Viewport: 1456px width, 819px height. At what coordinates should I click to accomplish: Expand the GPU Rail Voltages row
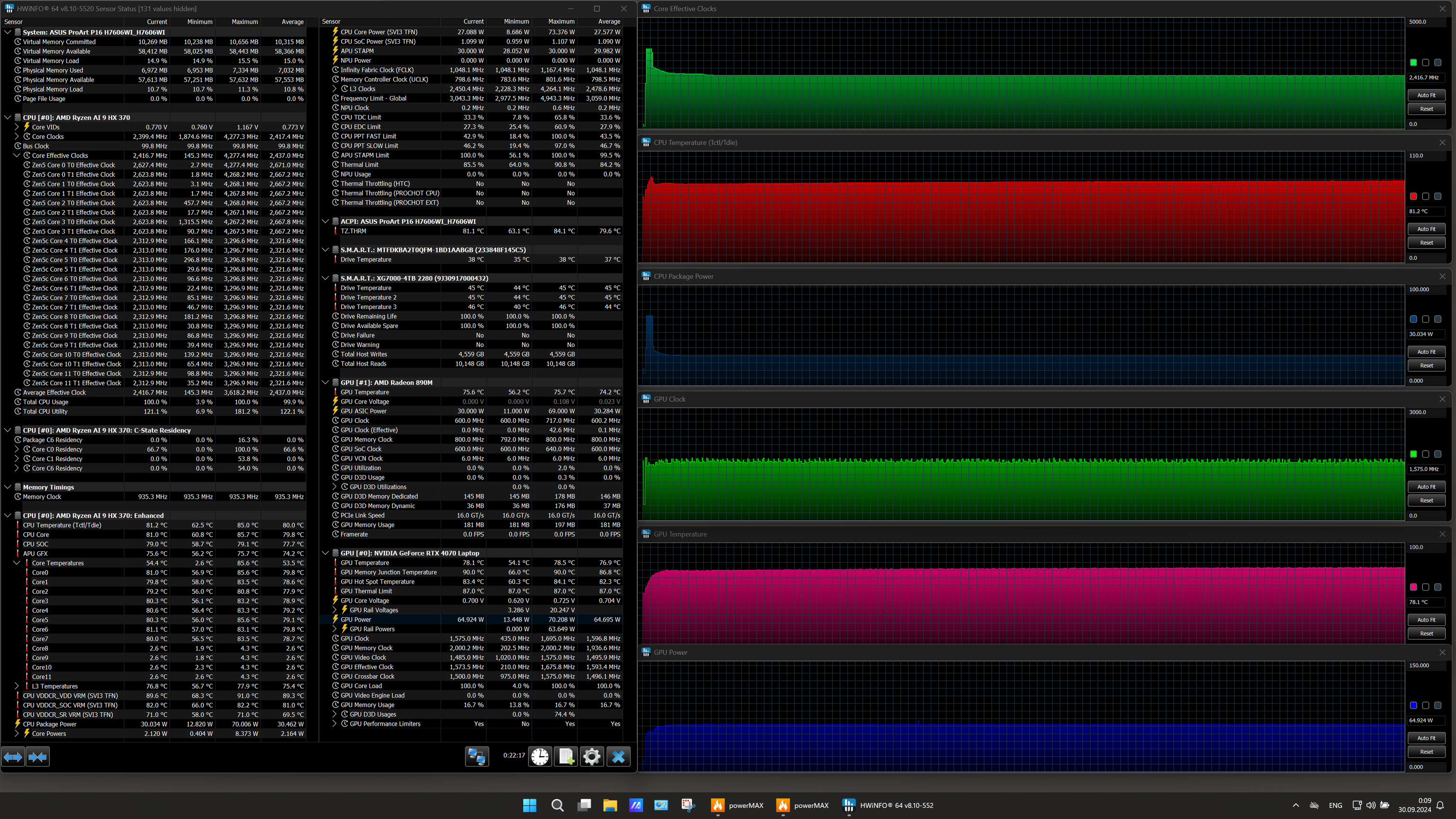(334, 610)
